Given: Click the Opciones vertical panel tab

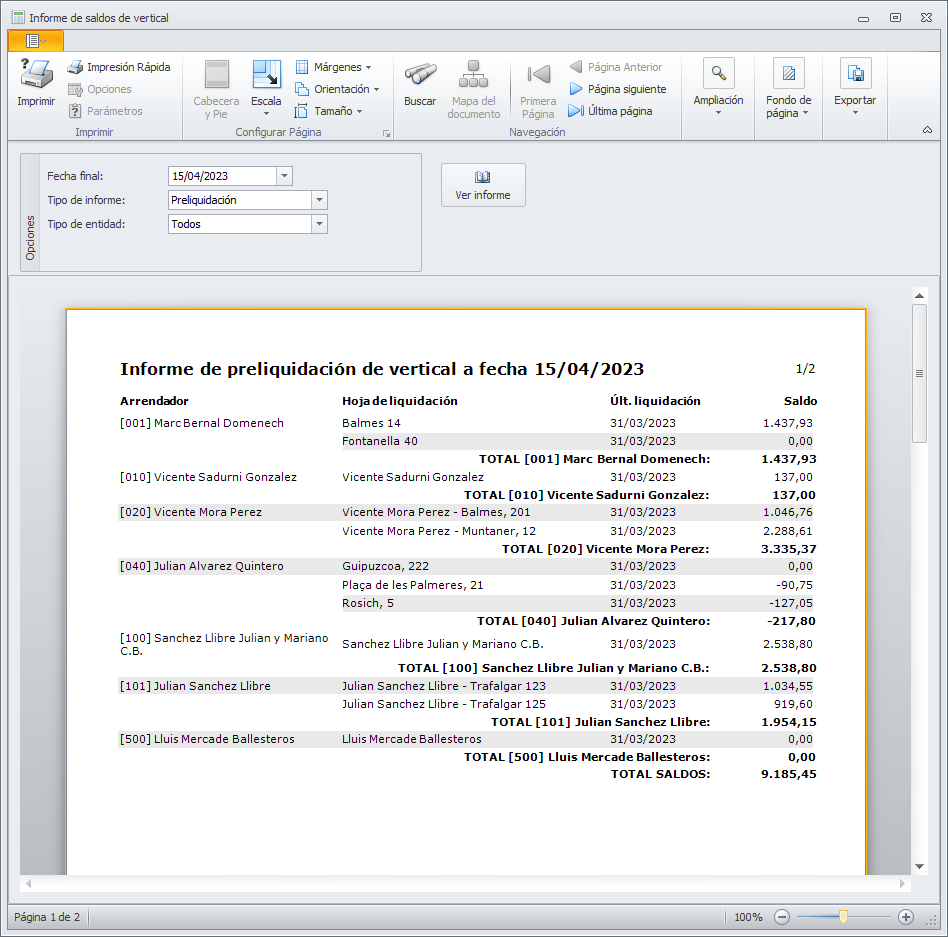Looking at the screenshot, I should (30, 212).
